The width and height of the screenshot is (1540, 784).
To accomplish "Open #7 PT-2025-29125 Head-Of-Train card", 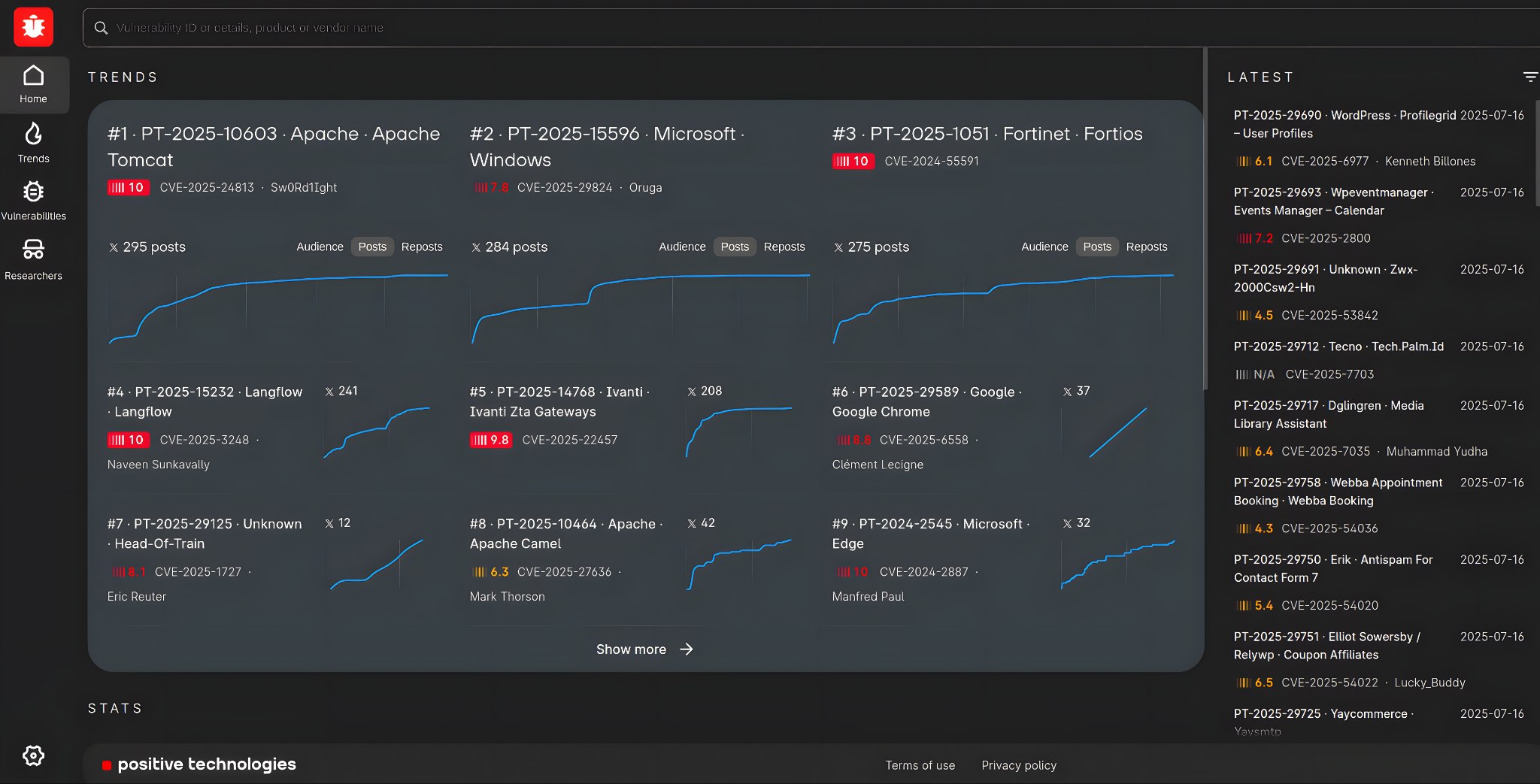I will (x=205, y=534).
